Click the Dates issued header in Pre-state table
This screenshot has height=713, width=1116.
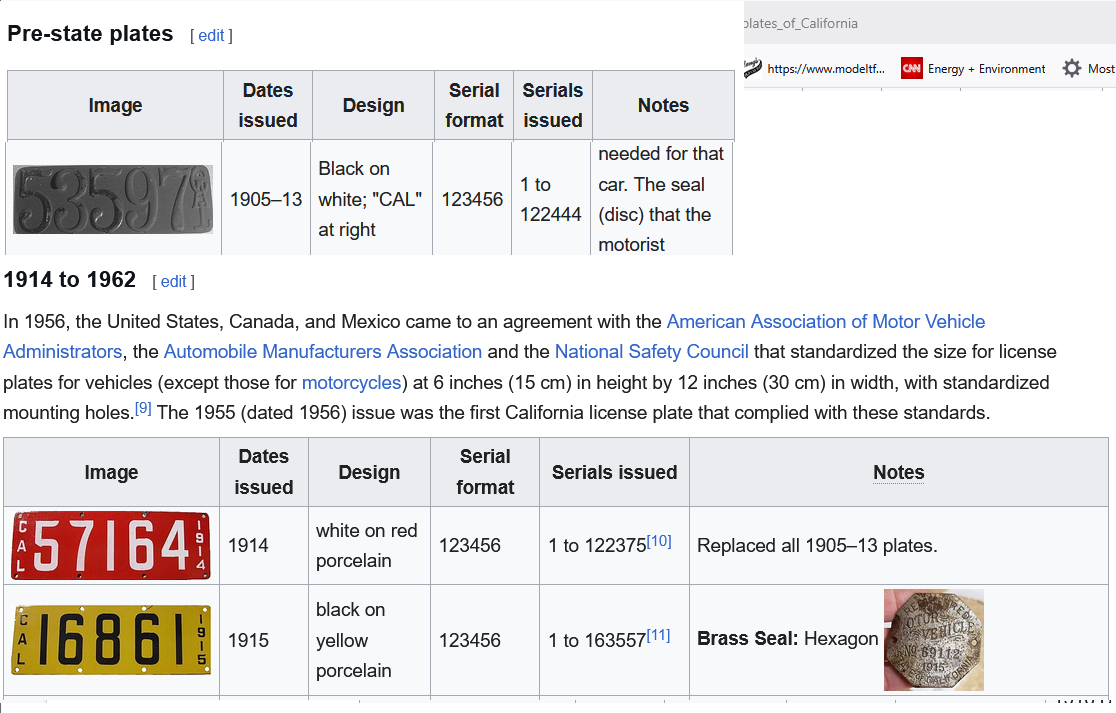click(268, 105)
